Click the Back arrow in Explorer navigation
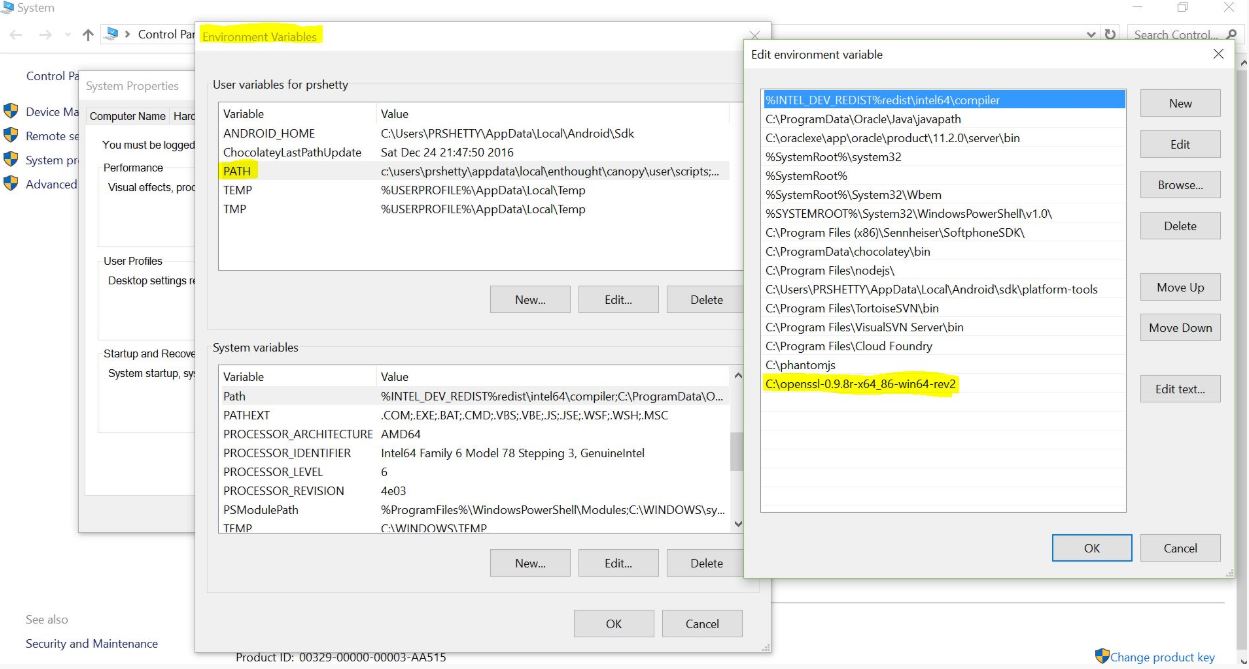1249x669 pixels. (17, 34)
